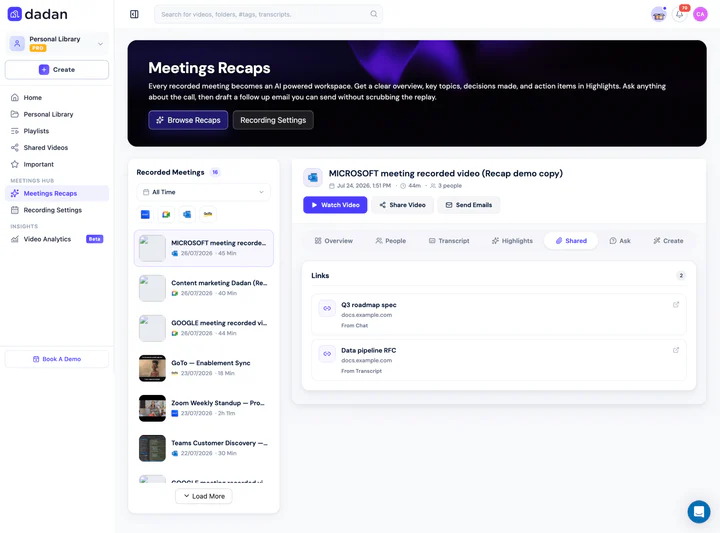The width and height of the screenshot is (720, 533).
Task: Filter meetings by Microsoft Teams icon
Action: tap(187, 214)
